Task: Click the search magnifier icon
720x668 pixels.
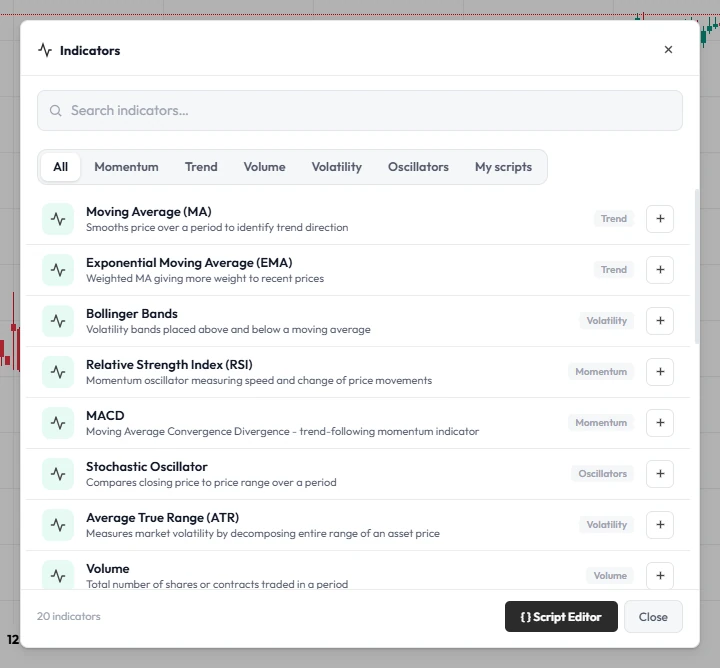Action: point(56,111)
